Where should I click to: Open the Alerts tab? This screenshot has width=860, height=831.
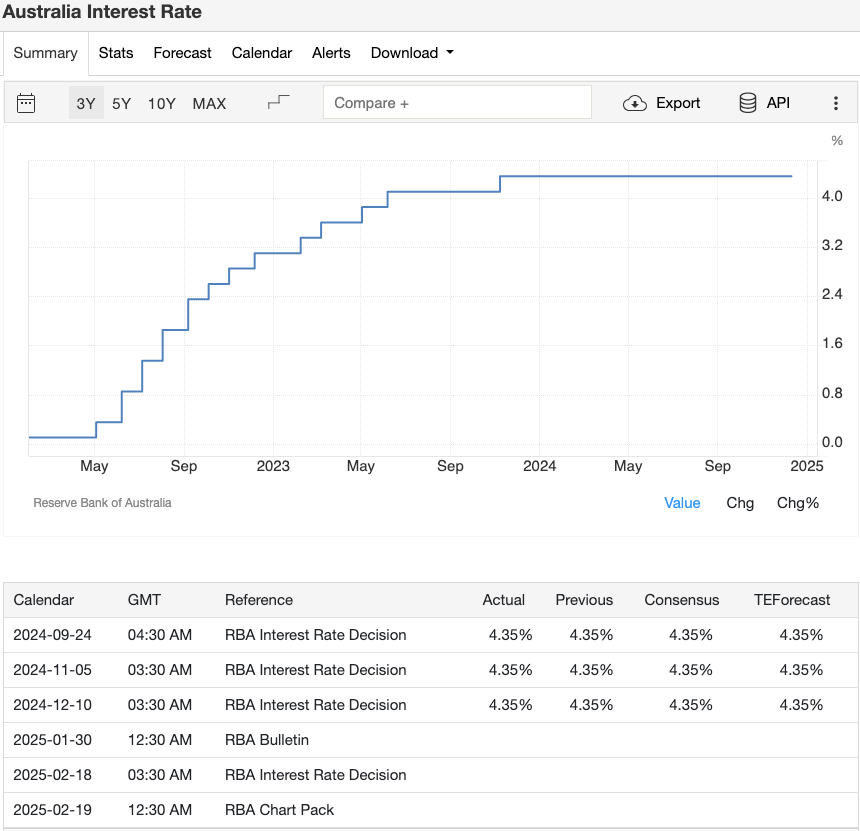331,53
